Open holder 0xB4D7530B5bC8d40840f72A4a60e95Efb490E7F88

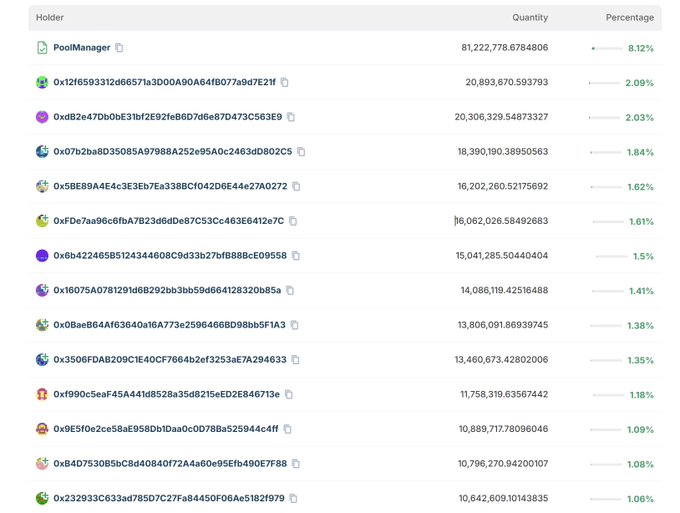[170, 464]
